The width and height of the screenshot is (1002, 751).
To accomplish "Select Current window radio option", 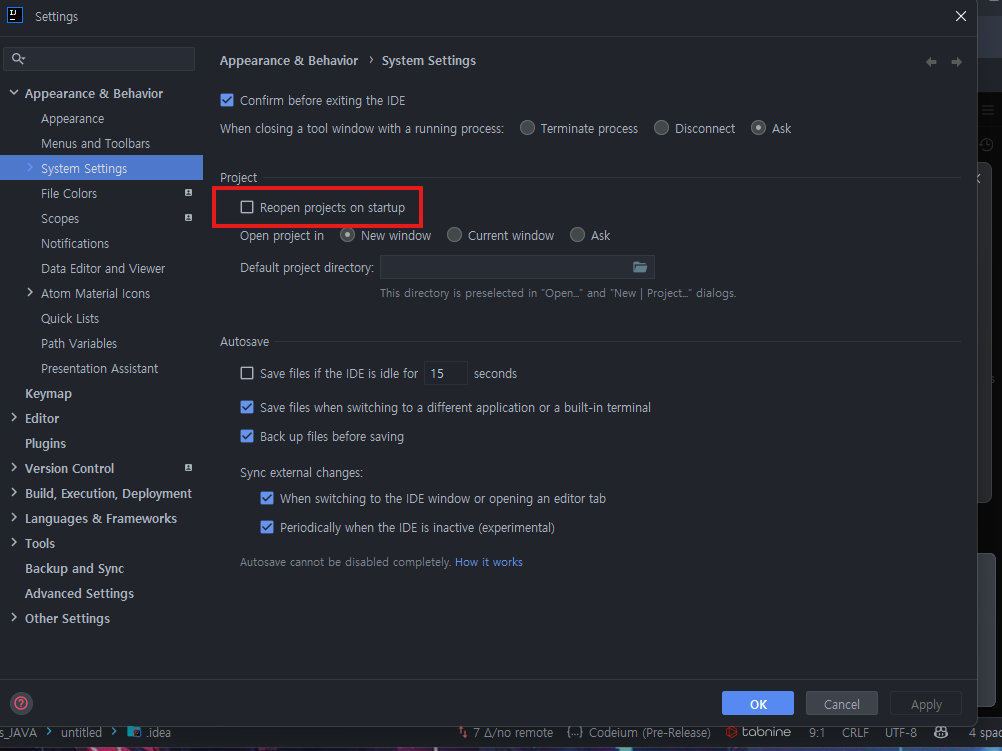I will click(x=454, y=235).
